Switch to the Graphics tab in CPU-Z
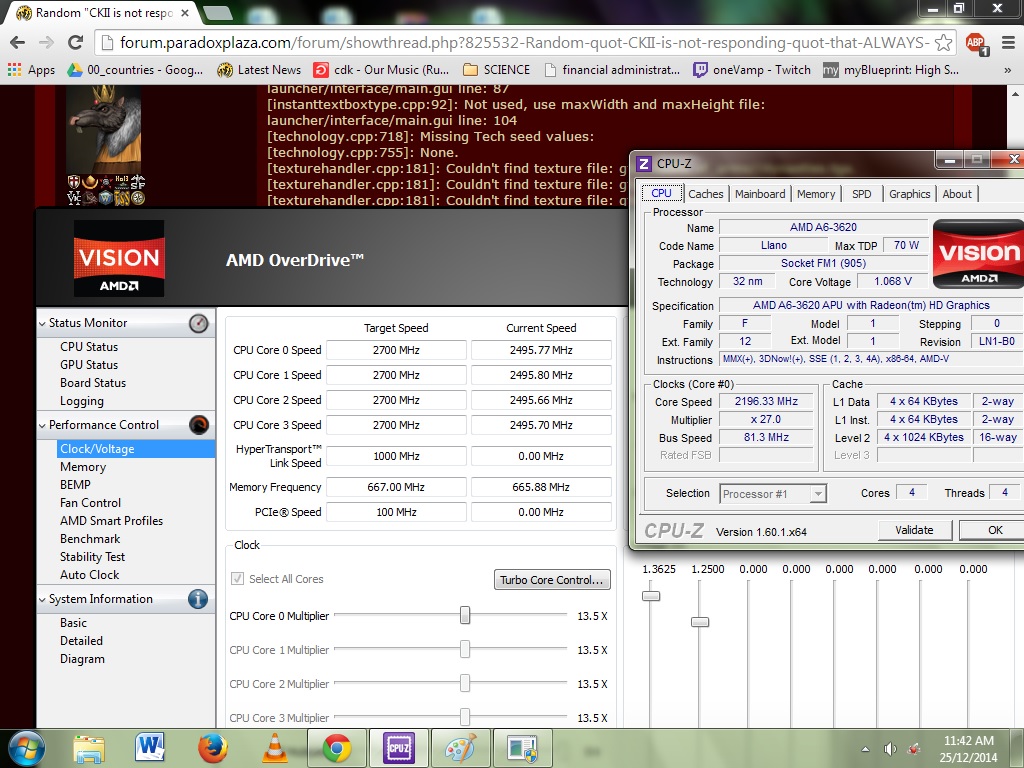1024x768 pixels. pos(909,194)
